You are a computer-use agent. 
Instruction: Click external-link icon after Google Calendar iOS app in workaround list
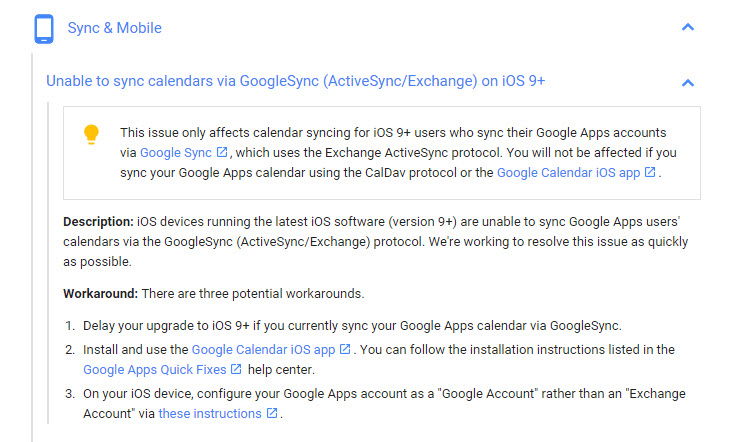pyautogui.click(x=345, y=350)
